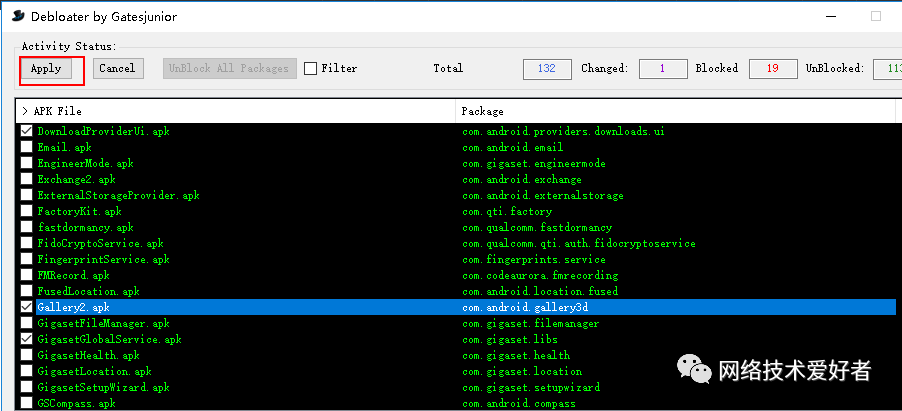Screen dimensions: 902x411
Task: Select the GSCompass.apk file name
Action: [x=77, y=404]
